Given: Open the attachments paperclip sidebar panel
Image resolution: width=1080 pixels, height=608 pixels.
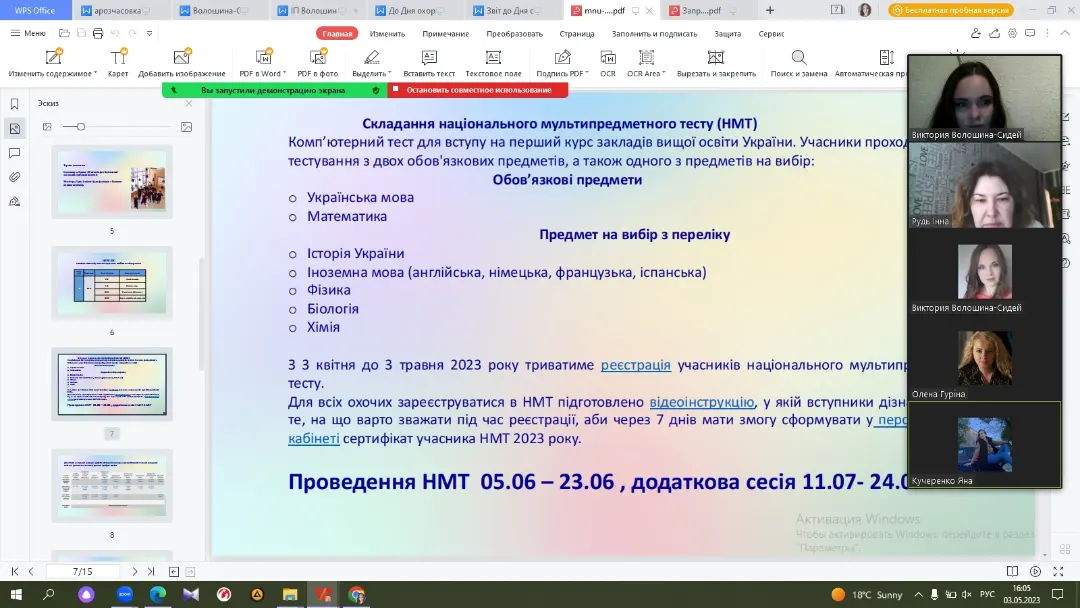Looking at the screenshot, I should coord(14,177).
